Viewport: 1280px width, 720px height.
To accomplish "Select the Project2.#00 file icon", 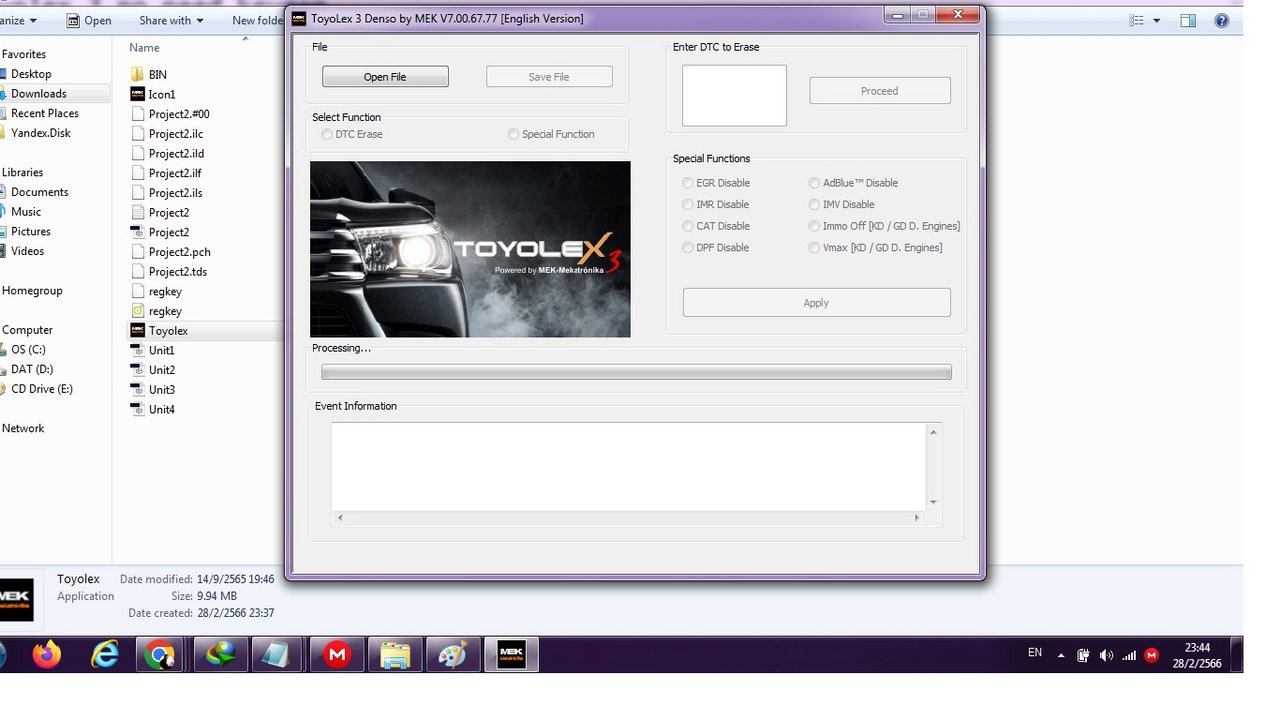I will 138,114.
